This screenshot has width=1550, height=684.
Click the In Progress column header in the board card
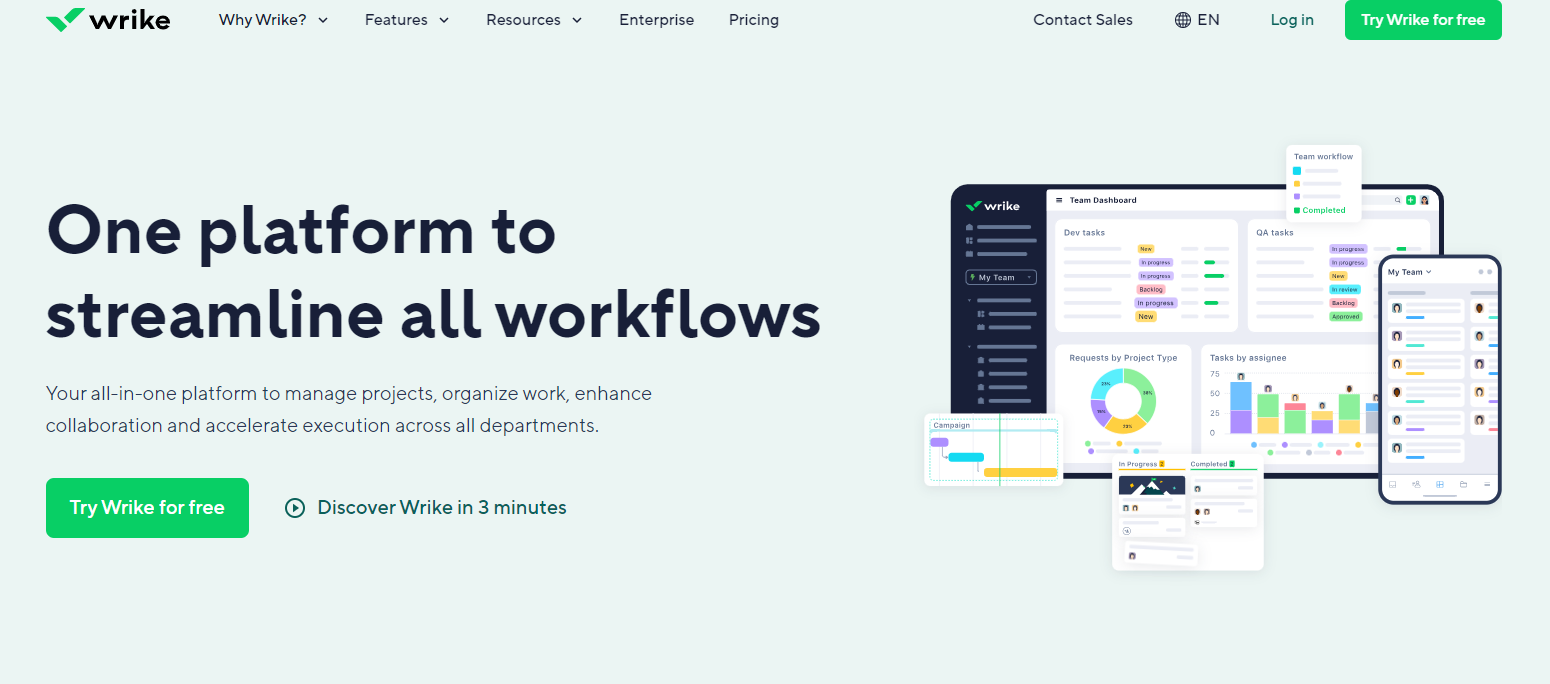(1141, 464)
